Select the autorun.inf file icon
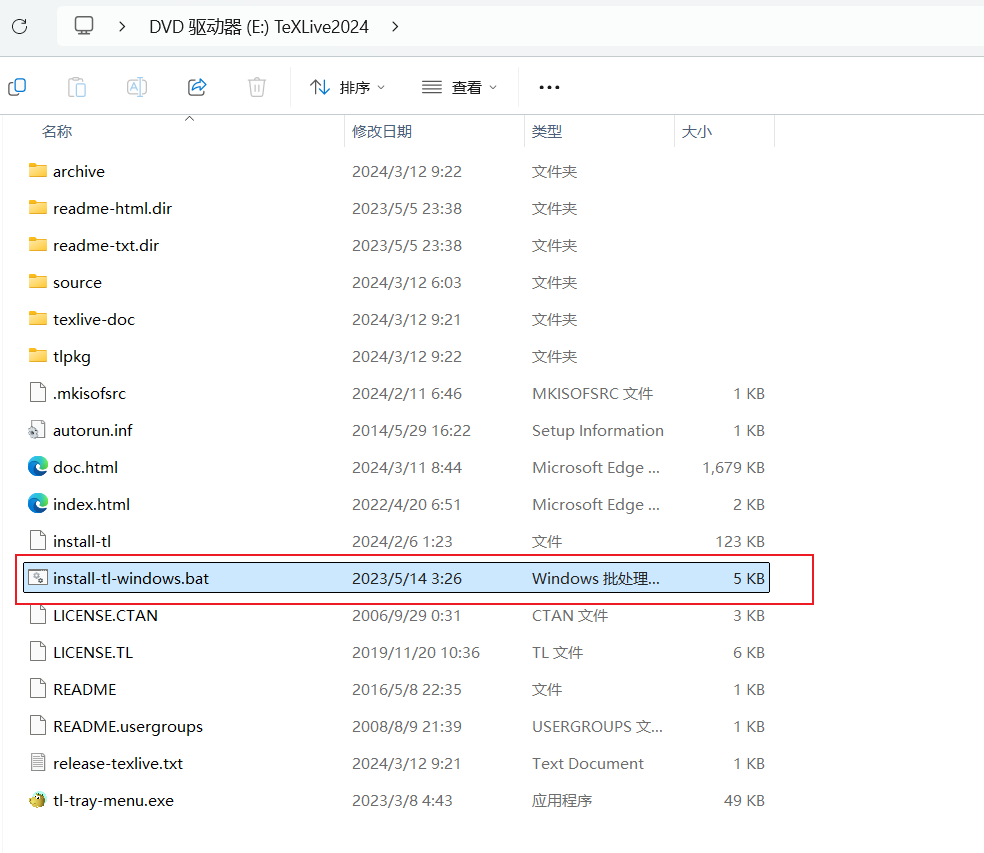The height and width of the screenshot is (853, 984). [x=37, y=430]
